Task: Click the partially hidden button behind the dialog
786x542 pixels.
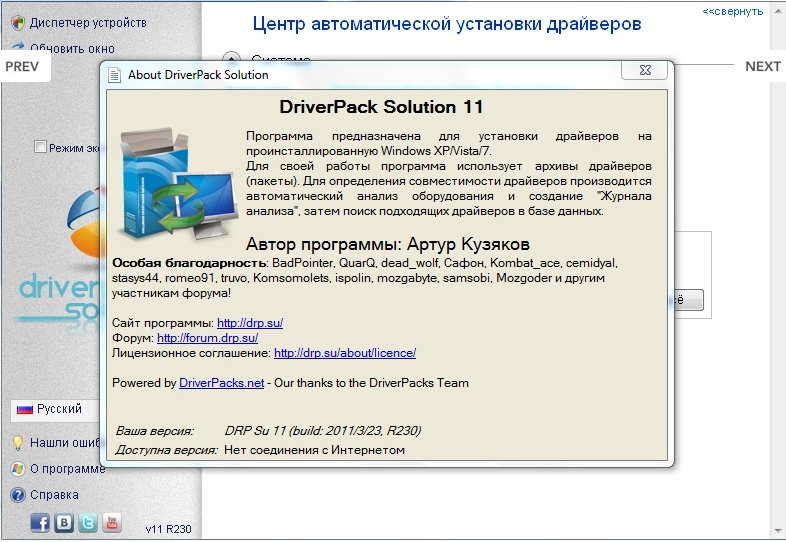Action: click(x=689, y=300)
